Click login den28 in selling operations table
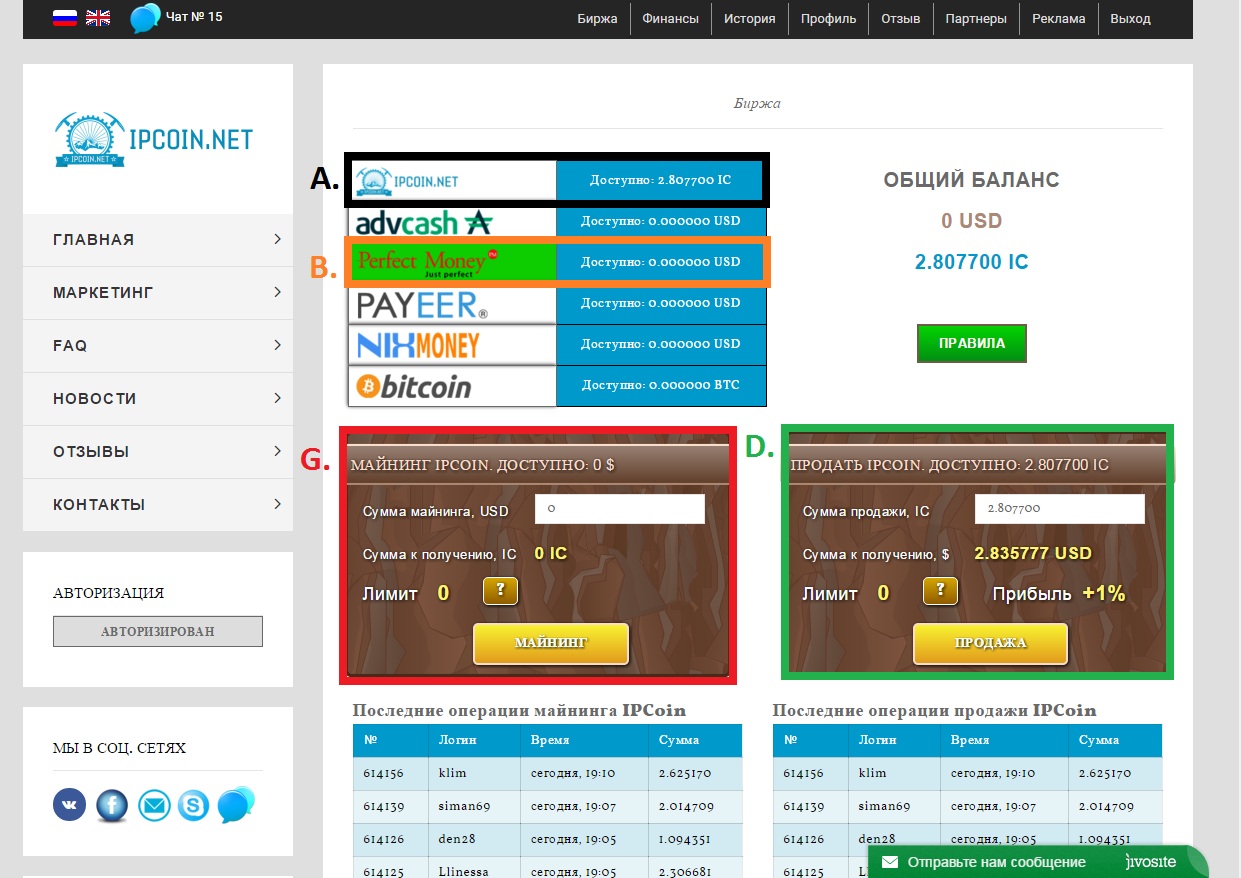1241x878 pixels. click(877, 839)
